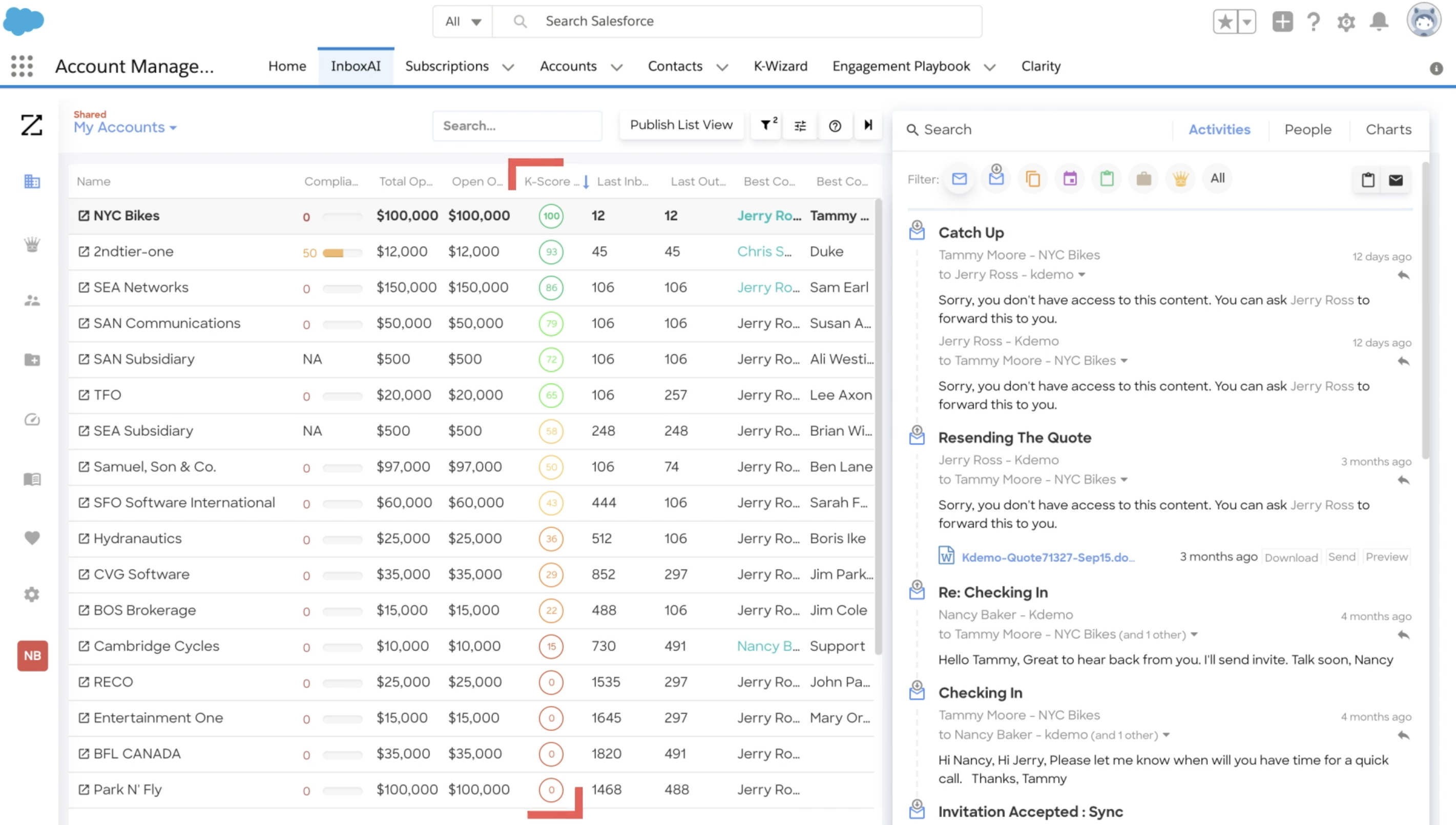Expand the Subscriptions tab chevron
1456x825 pixels.
tap(508, 68)
